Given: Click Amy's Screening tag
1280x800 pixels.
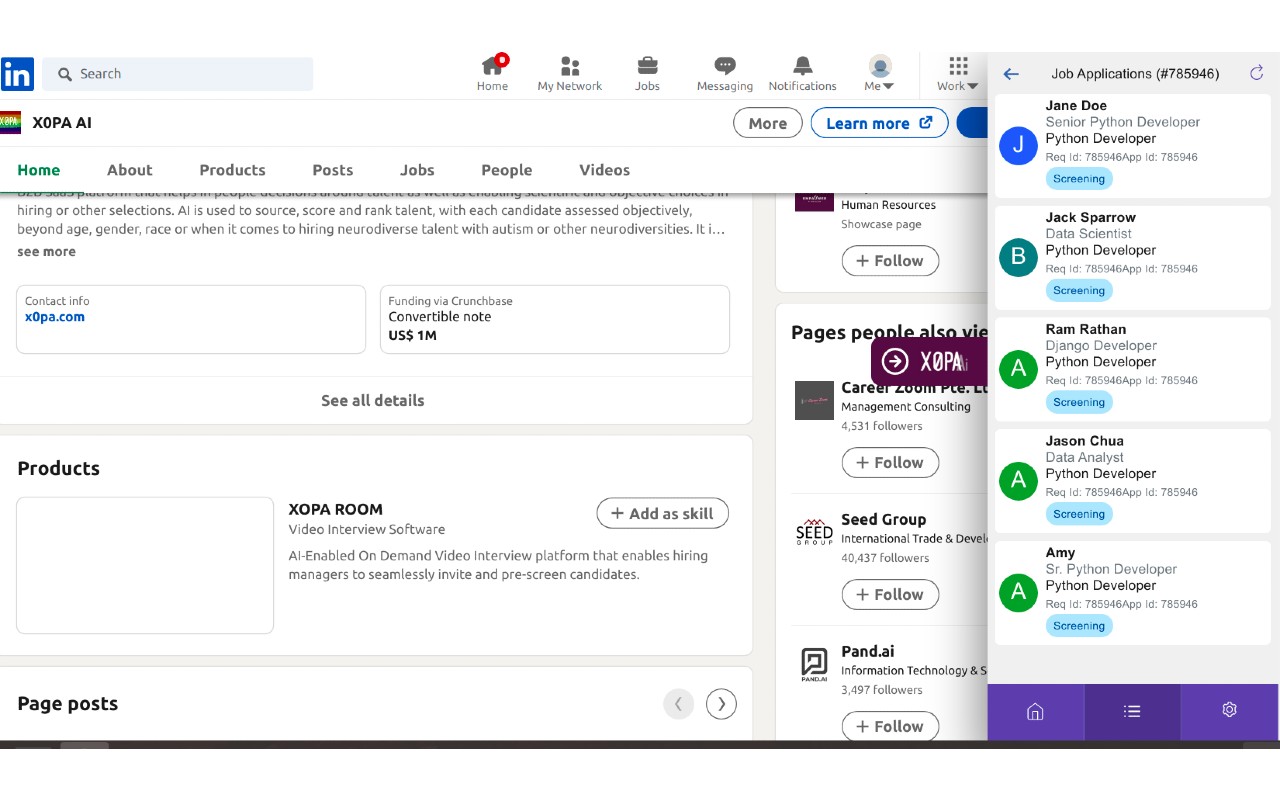Looking at the screenshot, I should click(1079, 627).
